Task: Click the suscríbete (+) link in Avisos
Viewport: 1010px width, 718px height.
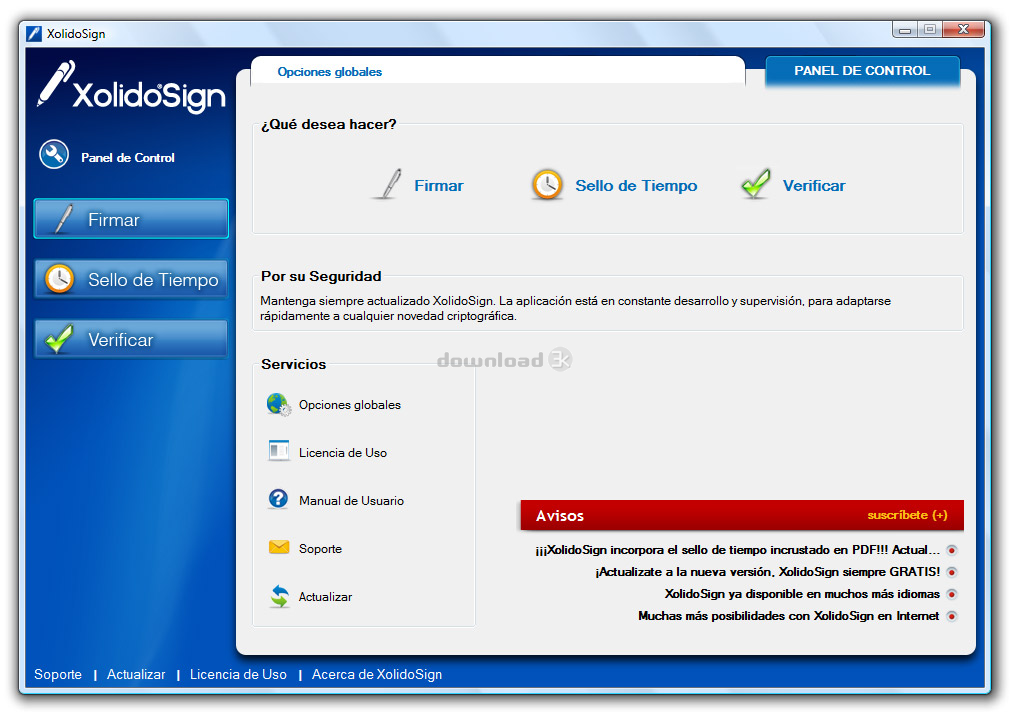Action: [907, 516]
